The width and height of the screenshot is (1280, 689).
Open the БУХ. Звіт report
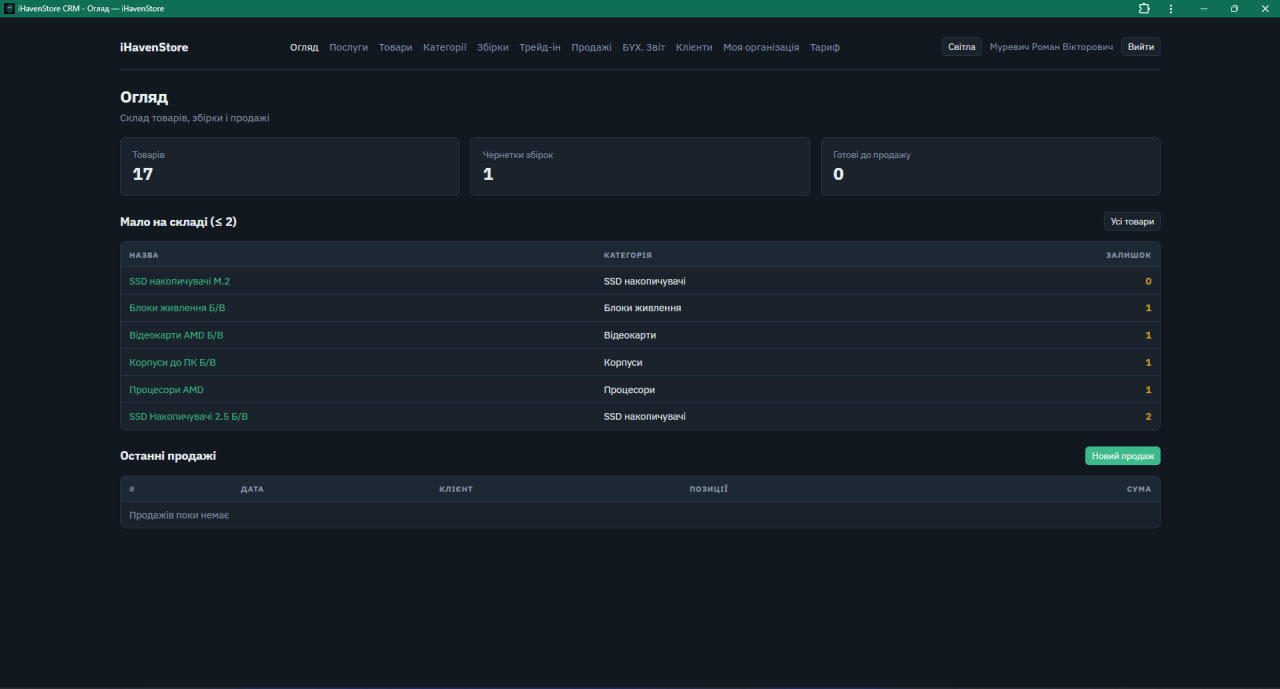pyautogui.click(x=643, y=47)
